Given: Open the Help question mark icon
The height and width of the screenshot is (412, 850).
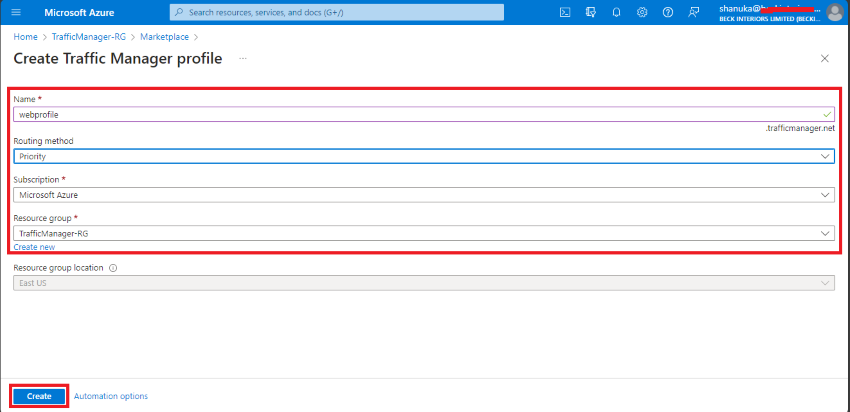Looking at the screenshot, I should [668, 12].
